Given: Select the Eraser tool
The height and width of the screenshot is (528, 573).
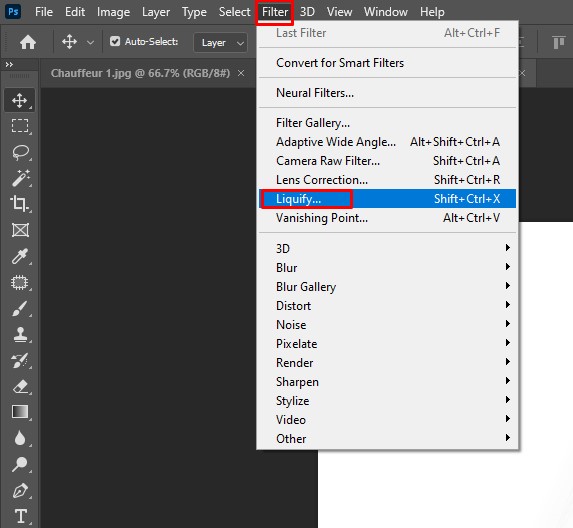Looking at the screenshot, I should tap(20, 387).
